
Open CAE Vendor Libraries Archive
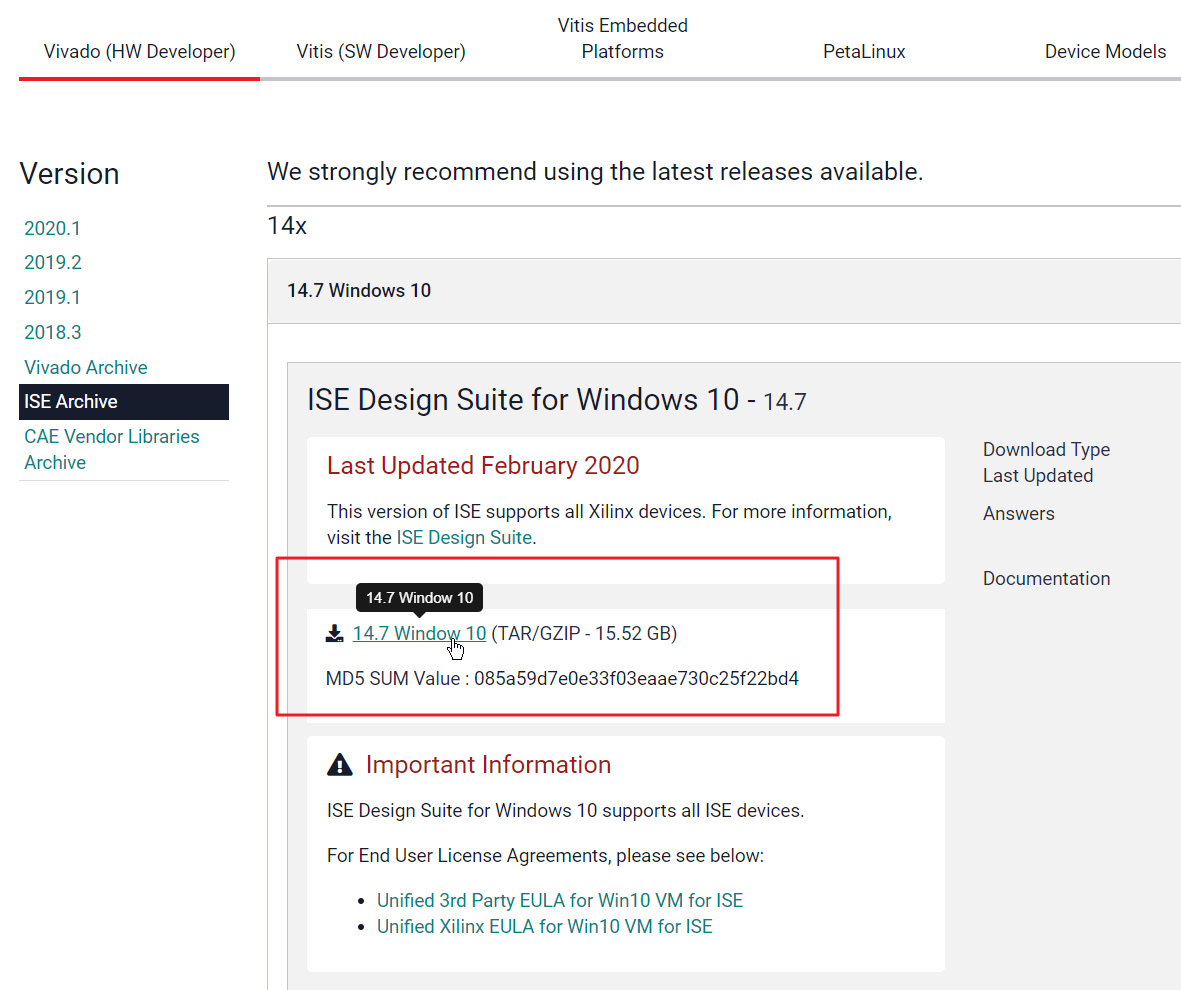click(111, 449)
